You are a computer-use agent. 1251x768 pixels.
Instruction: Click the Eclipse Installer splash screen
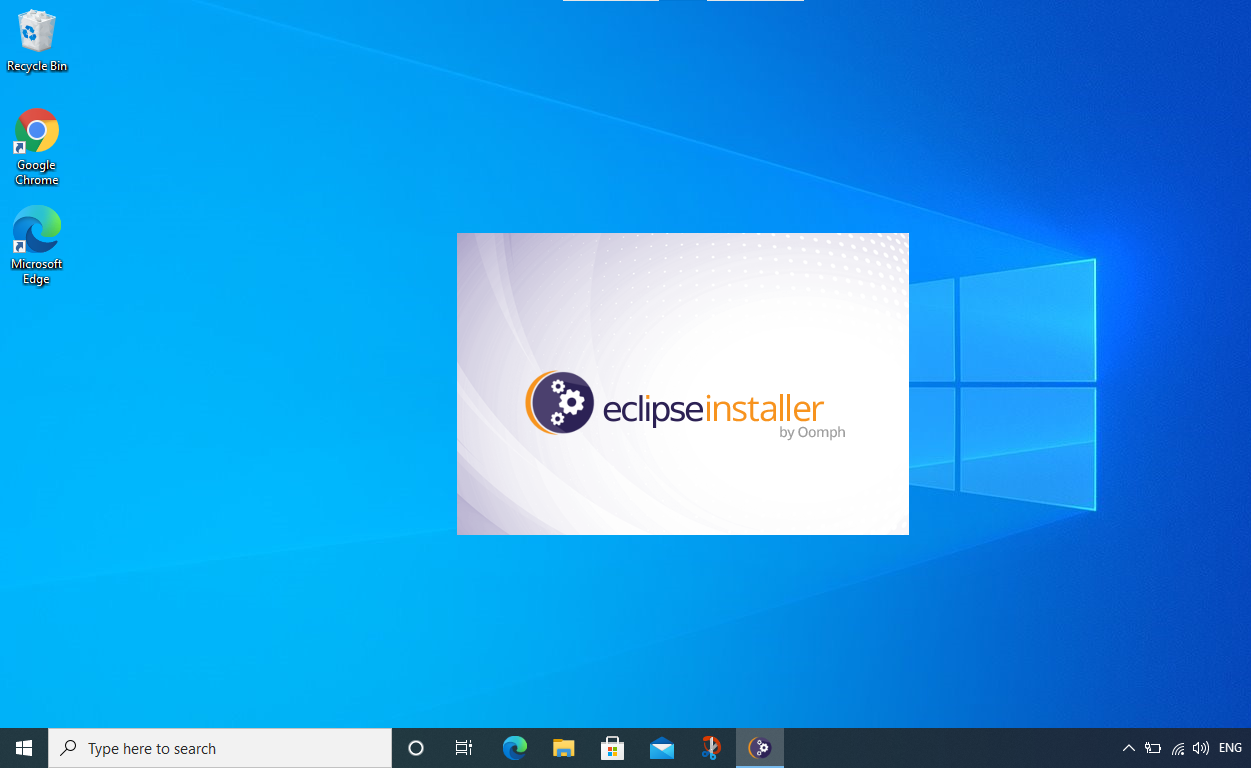683,384
